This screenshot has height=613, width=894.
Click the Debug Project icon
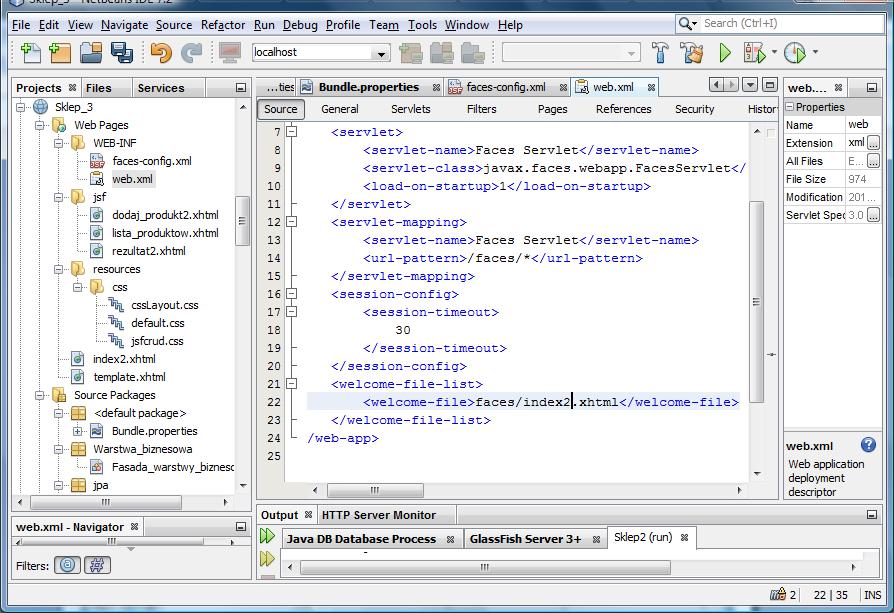(x=754, y=52)
